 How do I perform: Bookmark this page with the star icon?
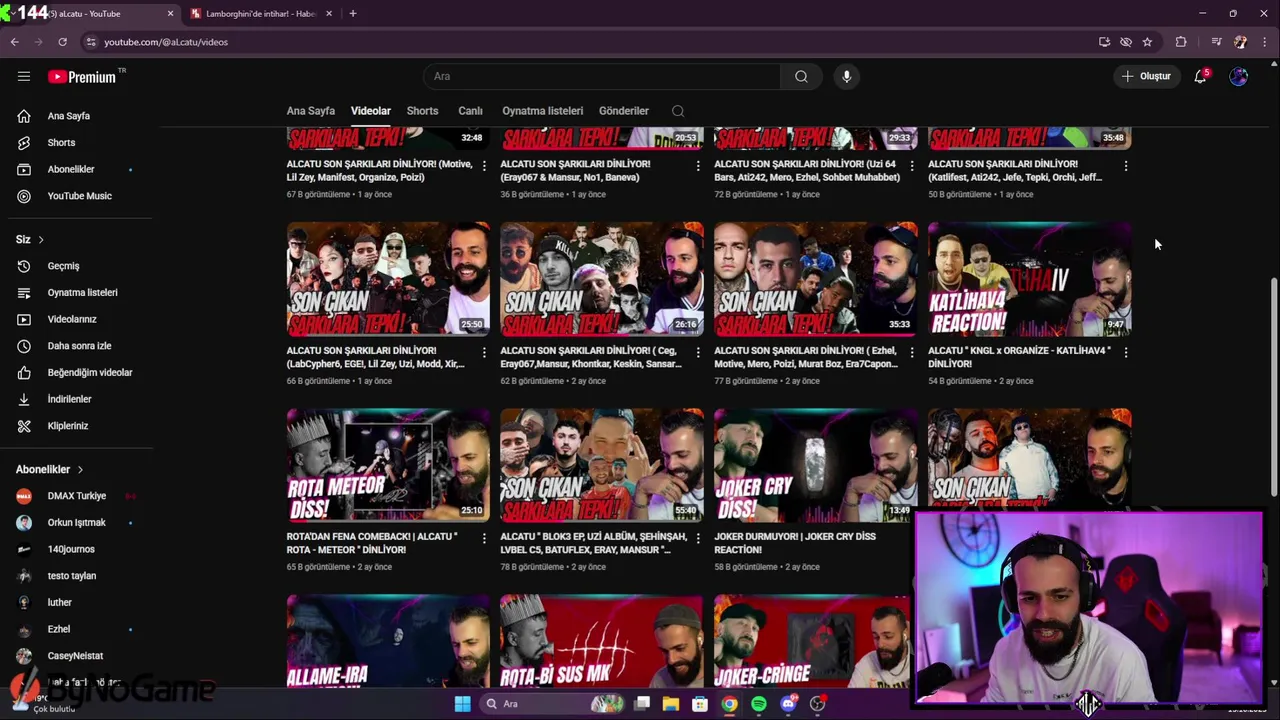click(1147, 42)
